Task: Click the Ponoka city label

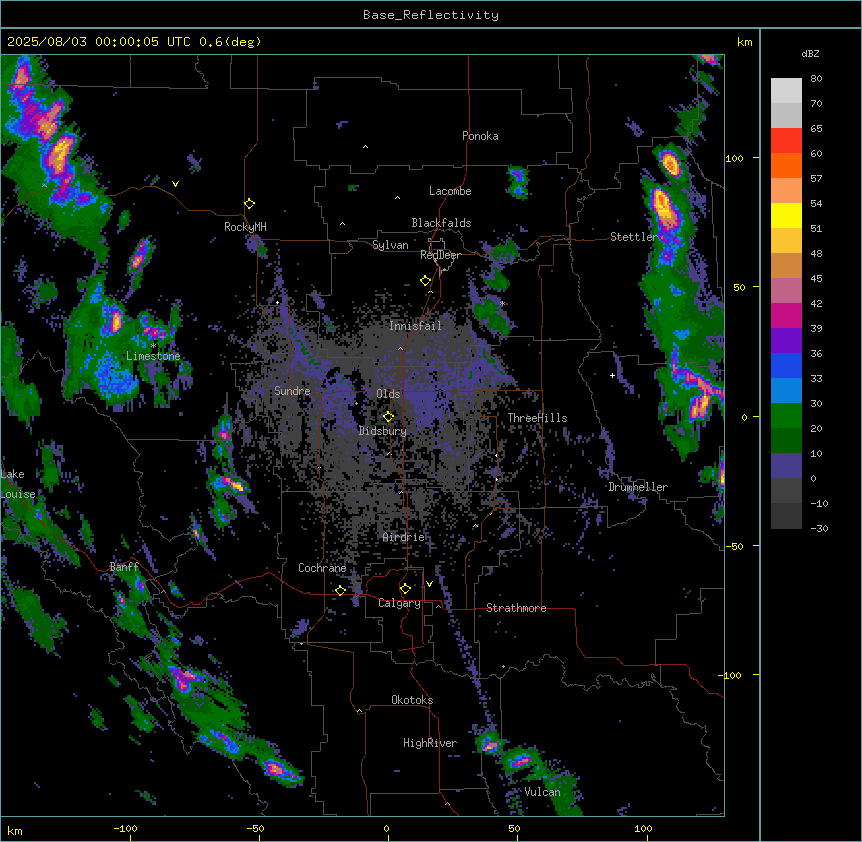Action: 480,136
